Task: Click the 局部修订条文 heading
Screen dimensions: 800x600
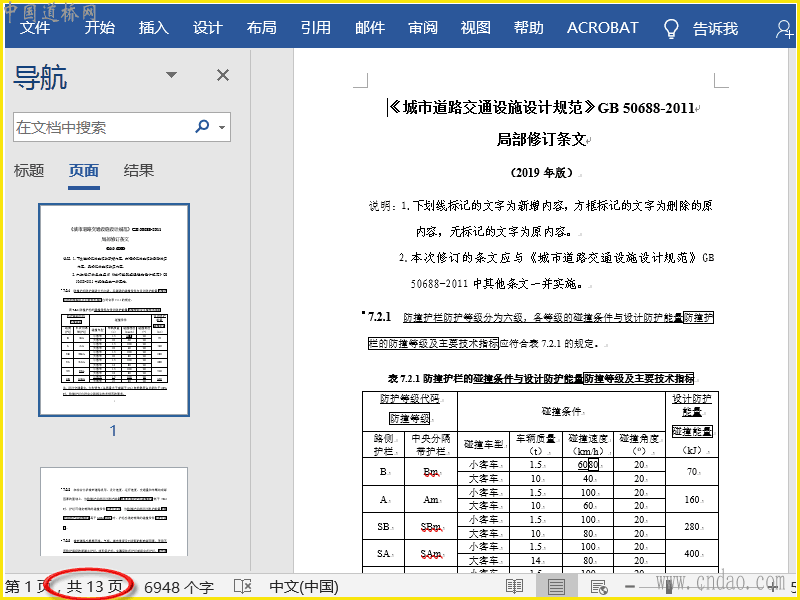Action: pos(542,140)
